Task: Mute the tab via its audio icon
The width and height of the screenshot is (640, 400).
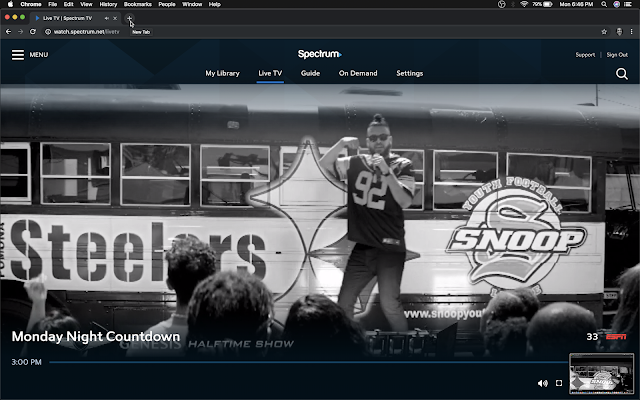Action: 107,18
